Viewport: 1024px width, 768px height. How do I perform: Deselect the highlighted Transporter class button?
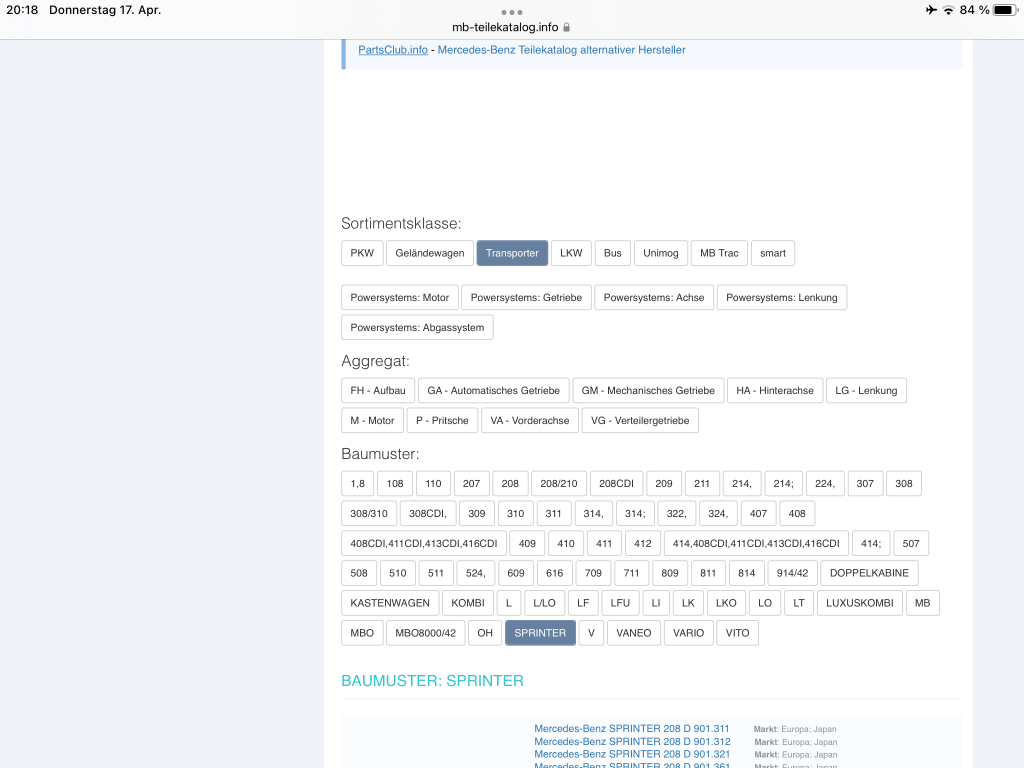click(512, 253)
